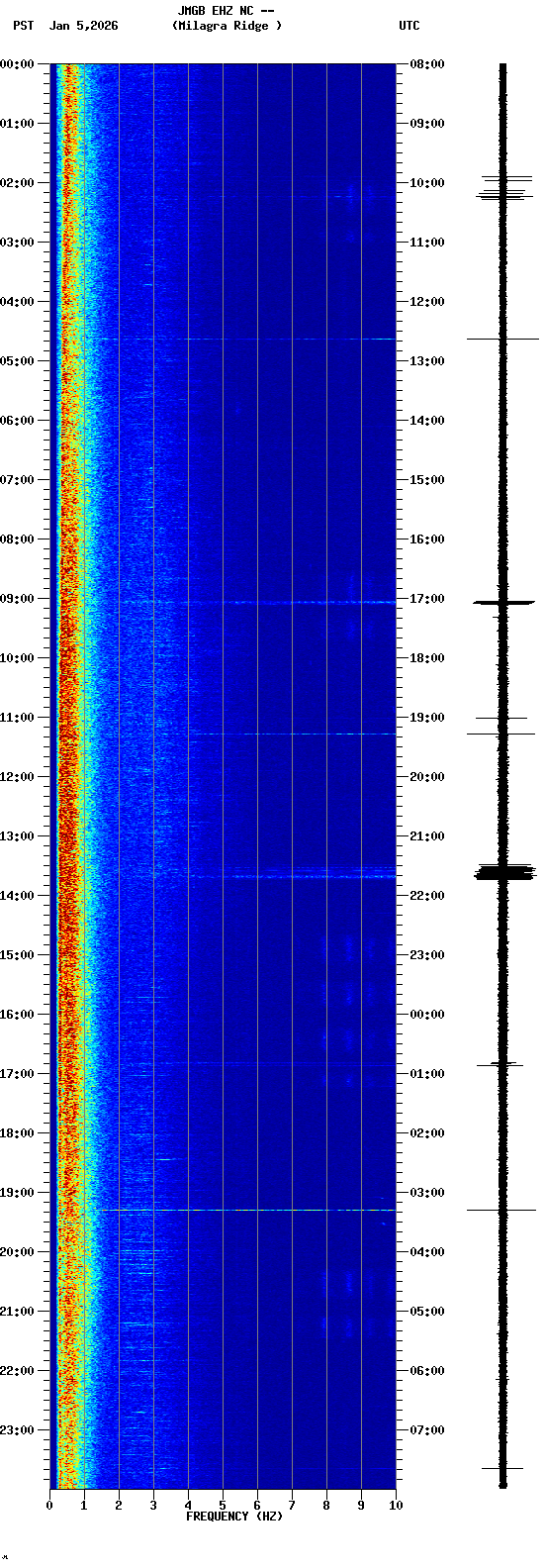Click the 05:00 PST time label
The height and width of the screenshot is (1568, 546).
pos(18,361)
